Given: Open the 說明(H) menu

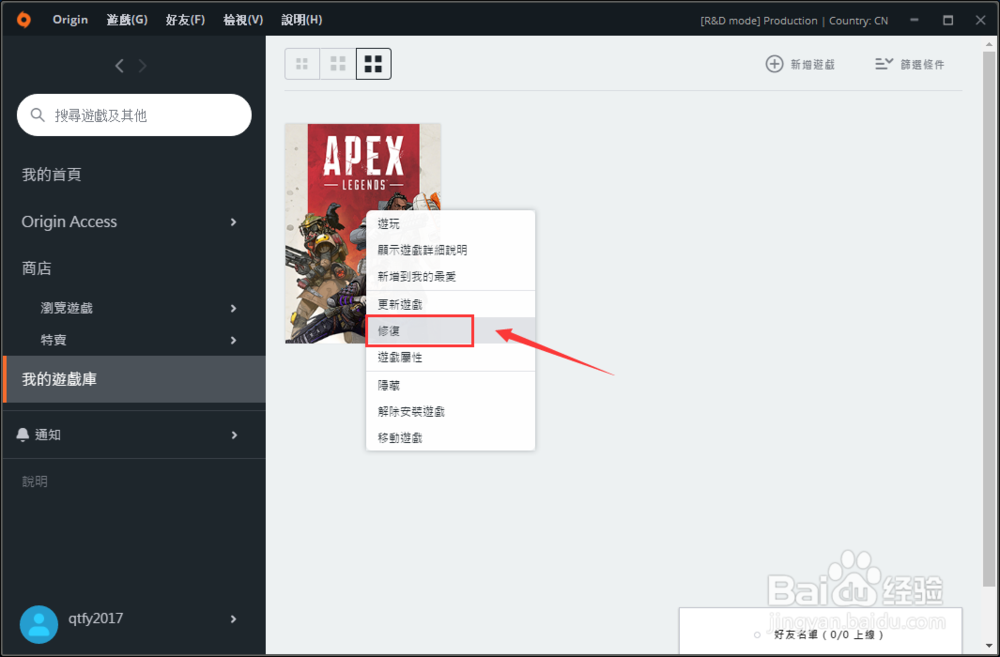Looking at the screenshot, I should click(302, 20).
